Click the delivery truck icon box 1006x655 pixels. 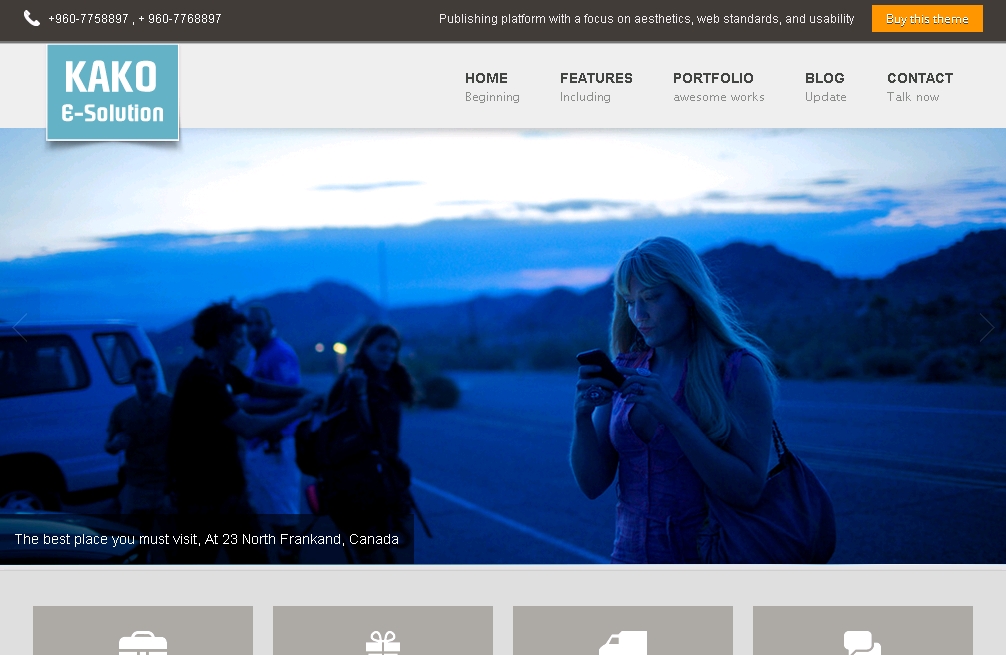pyautogui.click(x=623, y=632)
